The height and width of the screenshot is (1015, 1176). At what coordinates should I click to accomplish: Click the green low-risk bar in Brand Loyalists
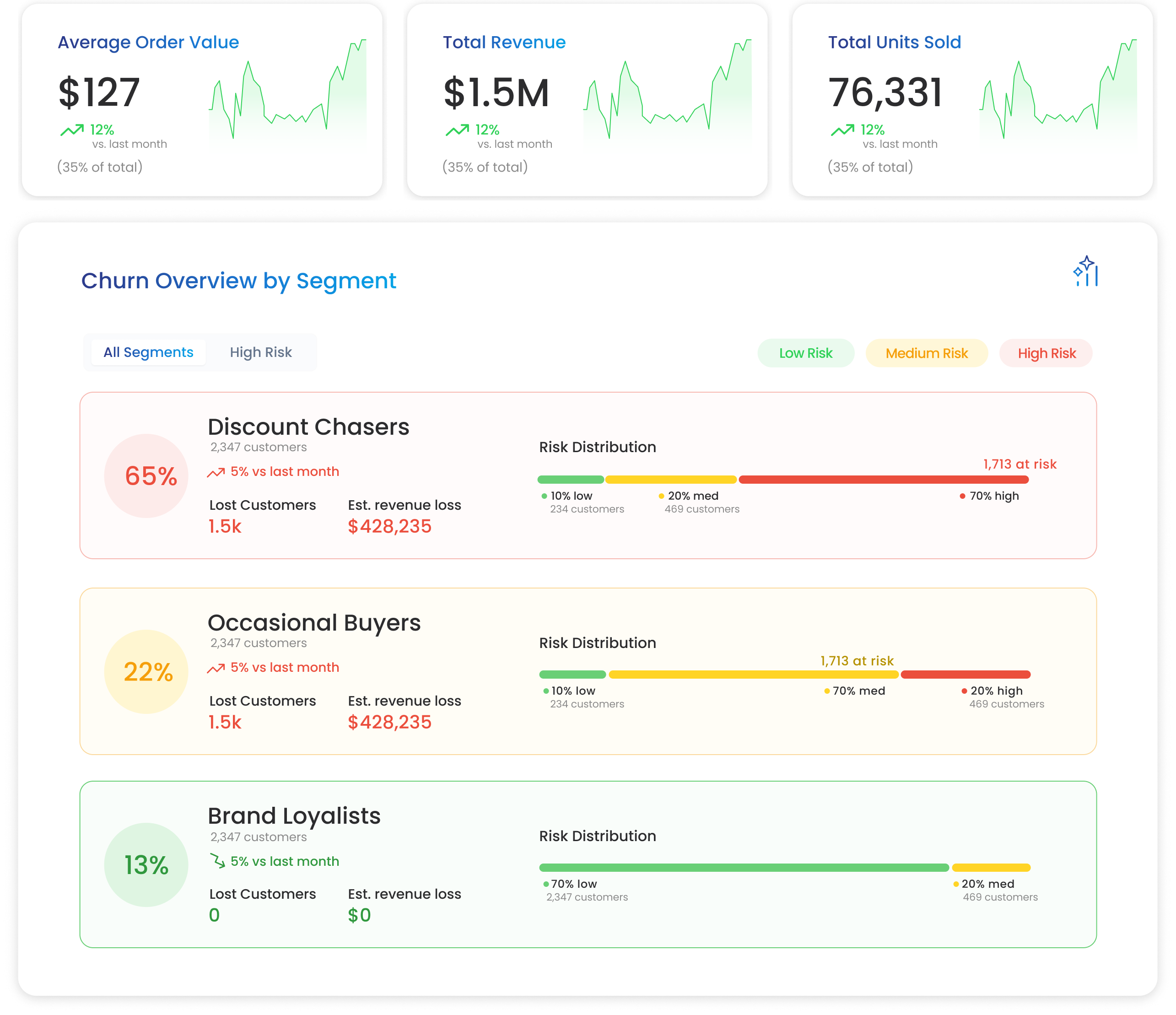coord(744,867)
